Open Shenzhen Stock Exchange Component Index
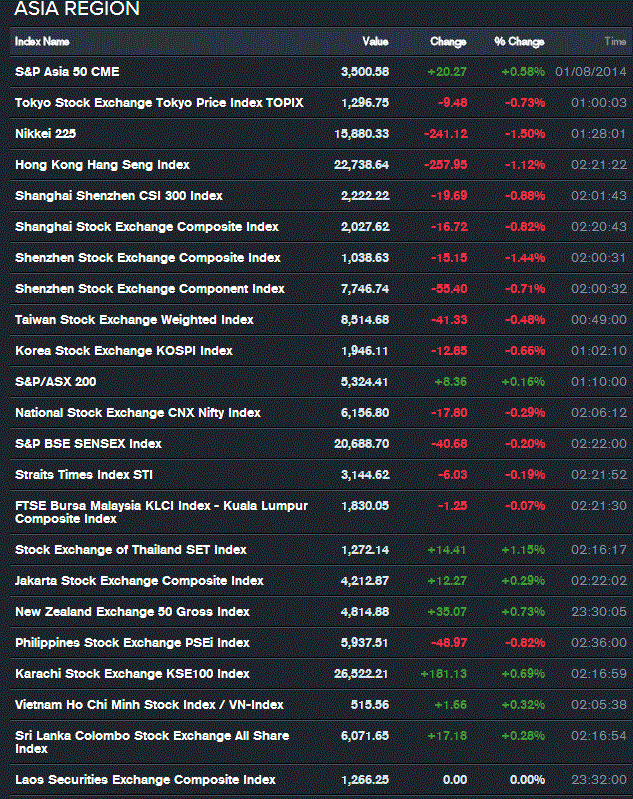633x799 pixels. tap(150, 289)
